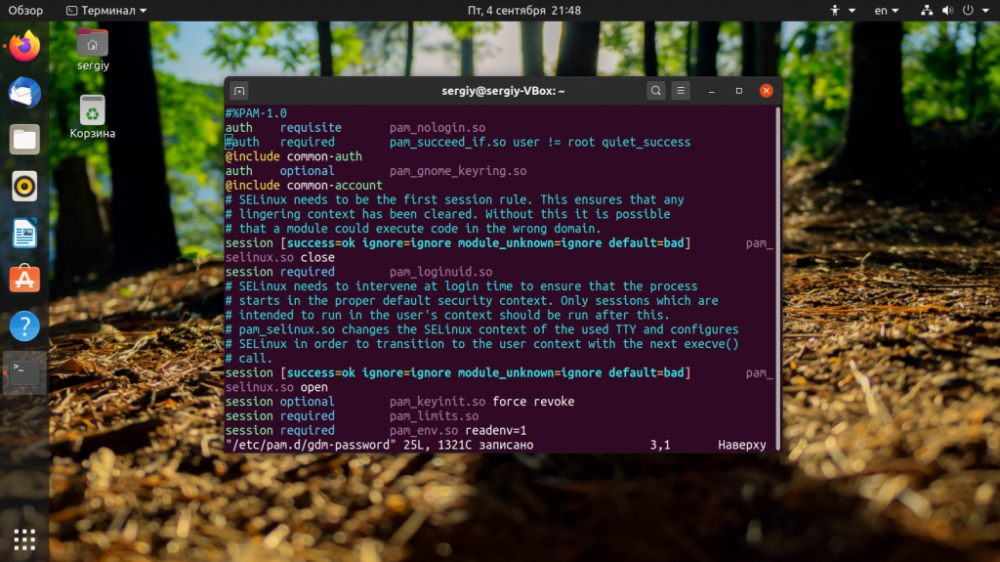This screenshot has width=1000, height=562.
Task: Open the accessibility menu in top bar
Action: [x=842, y=10]
